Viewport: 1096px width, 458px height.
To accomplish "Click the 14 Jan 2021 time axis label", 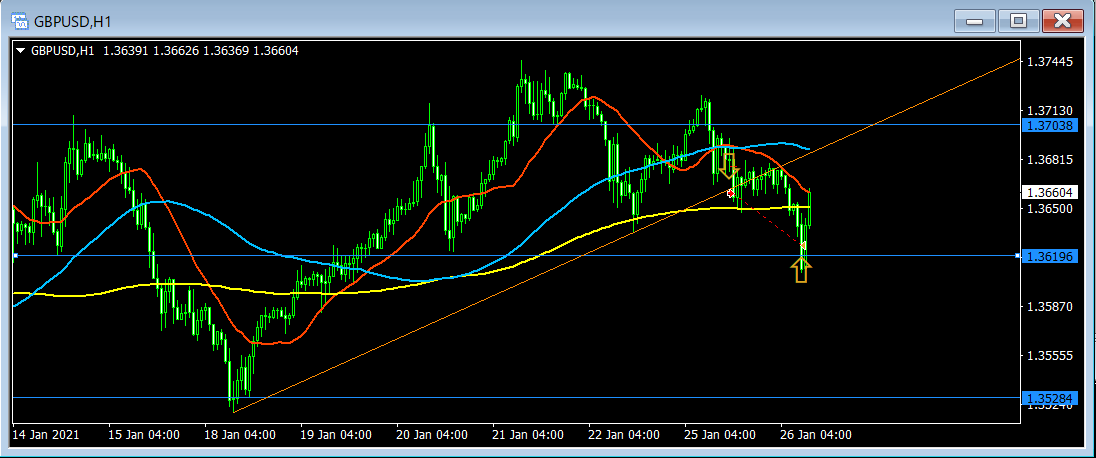I will pos(46,435).
